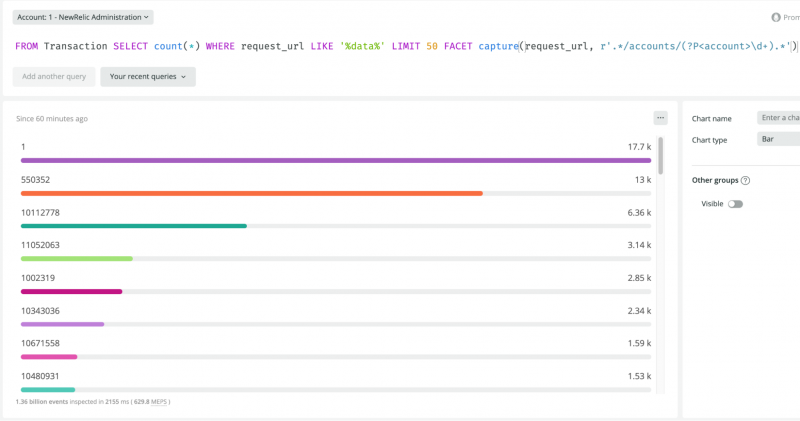Click the Other groups help question icon
This screenshot has height=421, width=800.
(x=745, y=180)
